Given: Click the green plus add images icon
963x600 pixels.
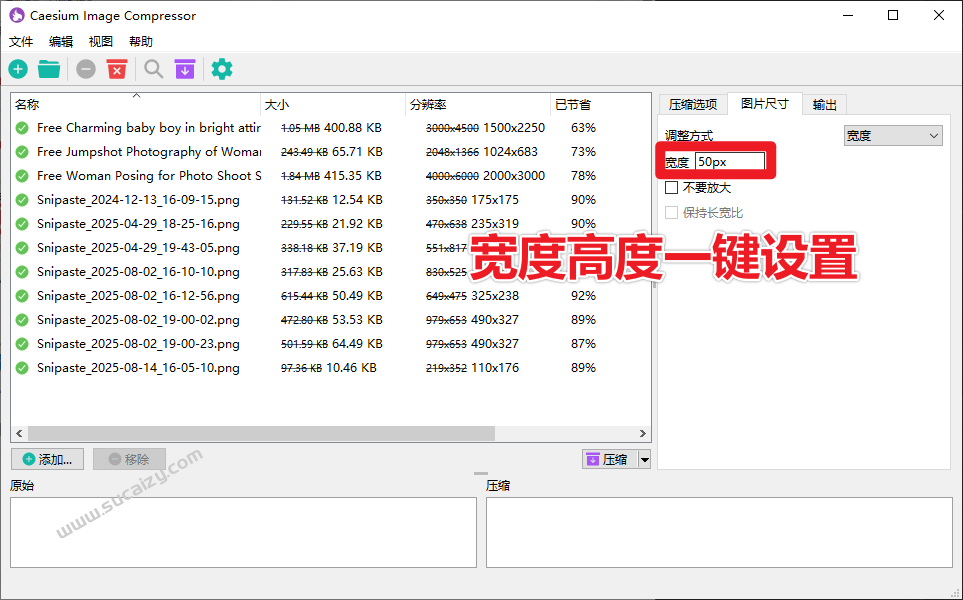Looking at the screenshot, I should point(18,69).
